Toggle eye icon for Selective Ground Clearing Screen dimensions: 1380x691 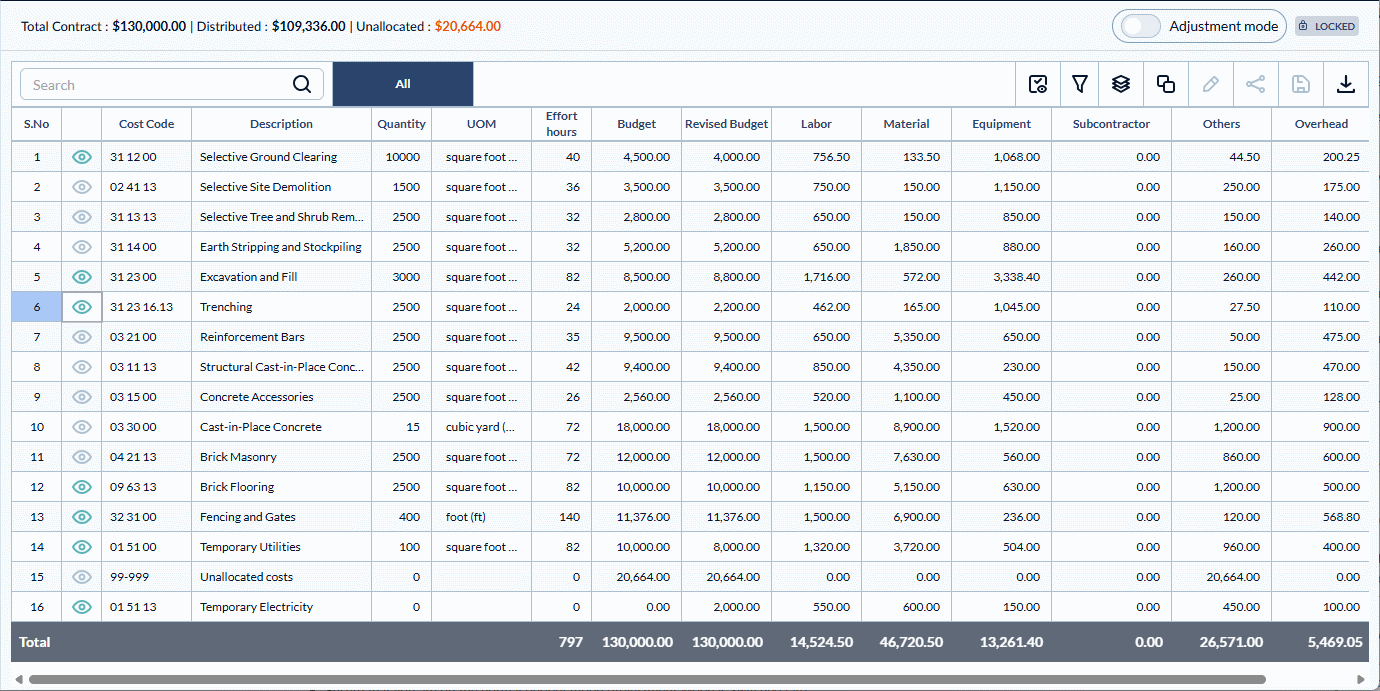click(x=82, y=157)
